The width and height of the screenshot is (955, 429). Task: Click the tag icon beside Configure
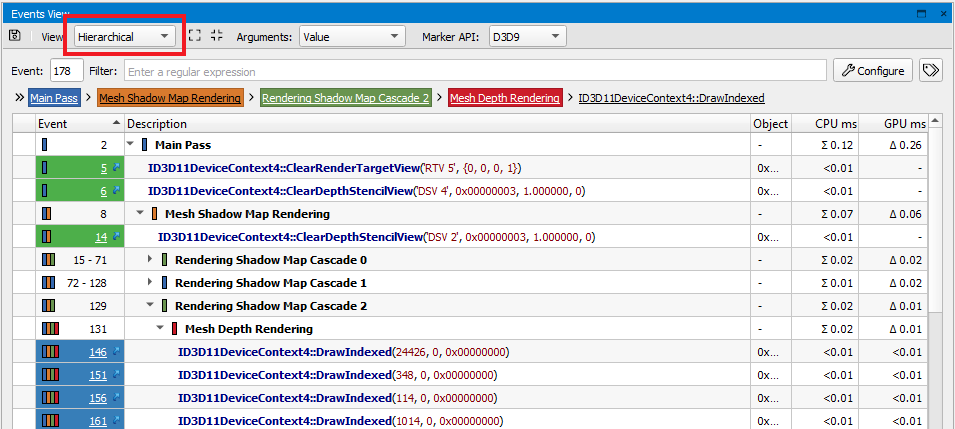tap(931, 71)
